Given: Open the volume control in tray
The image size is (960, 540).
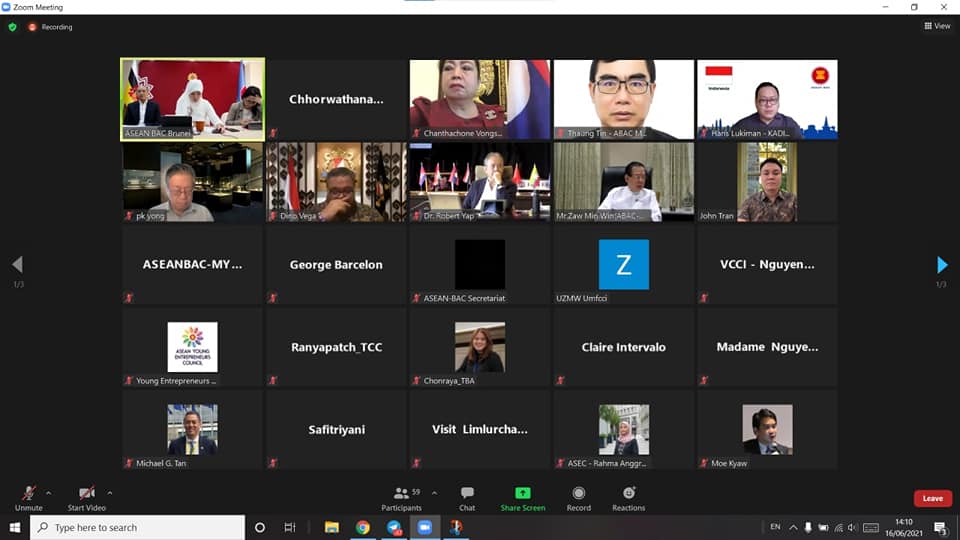Looking at the screenshot, I should pos(853,527).
